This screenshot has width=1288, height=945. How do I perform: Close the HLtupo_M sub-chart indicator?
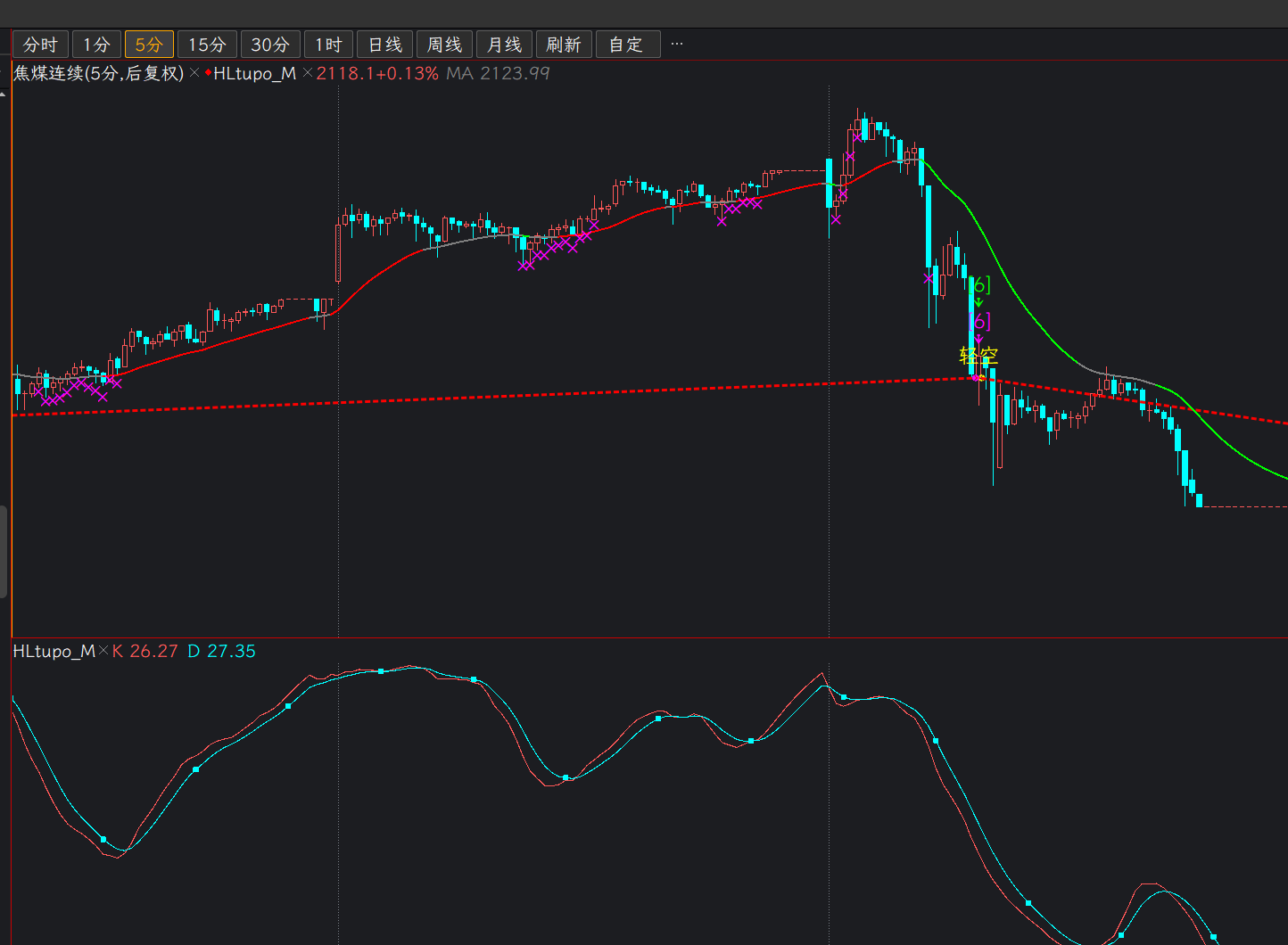[103, 652]
